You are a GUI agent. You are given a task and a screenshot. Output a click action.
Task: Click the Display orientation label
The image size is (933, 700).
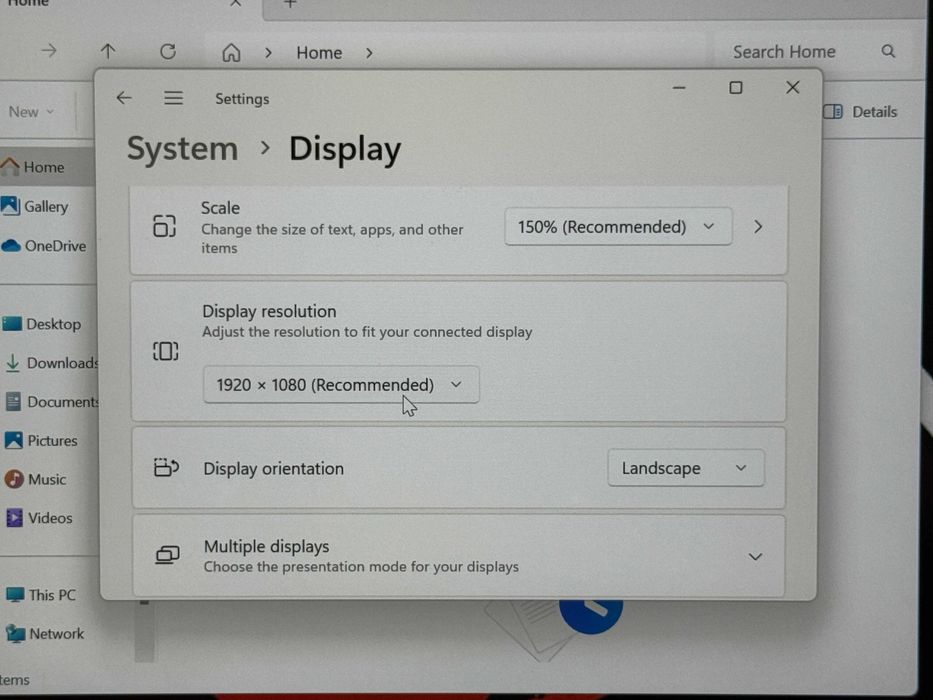click(274, 469)
